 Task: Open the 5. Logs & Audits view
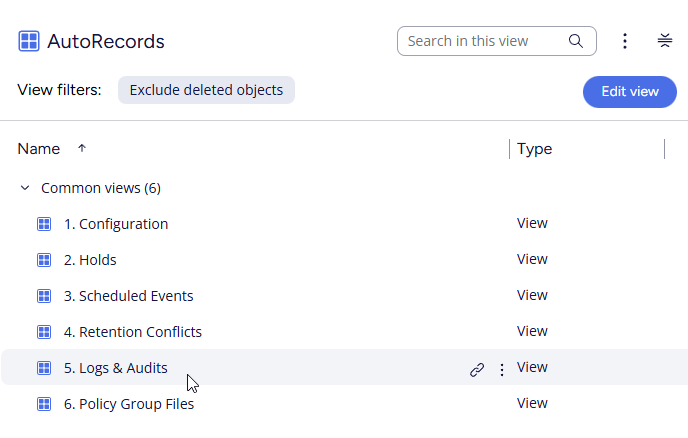(123, 368)
